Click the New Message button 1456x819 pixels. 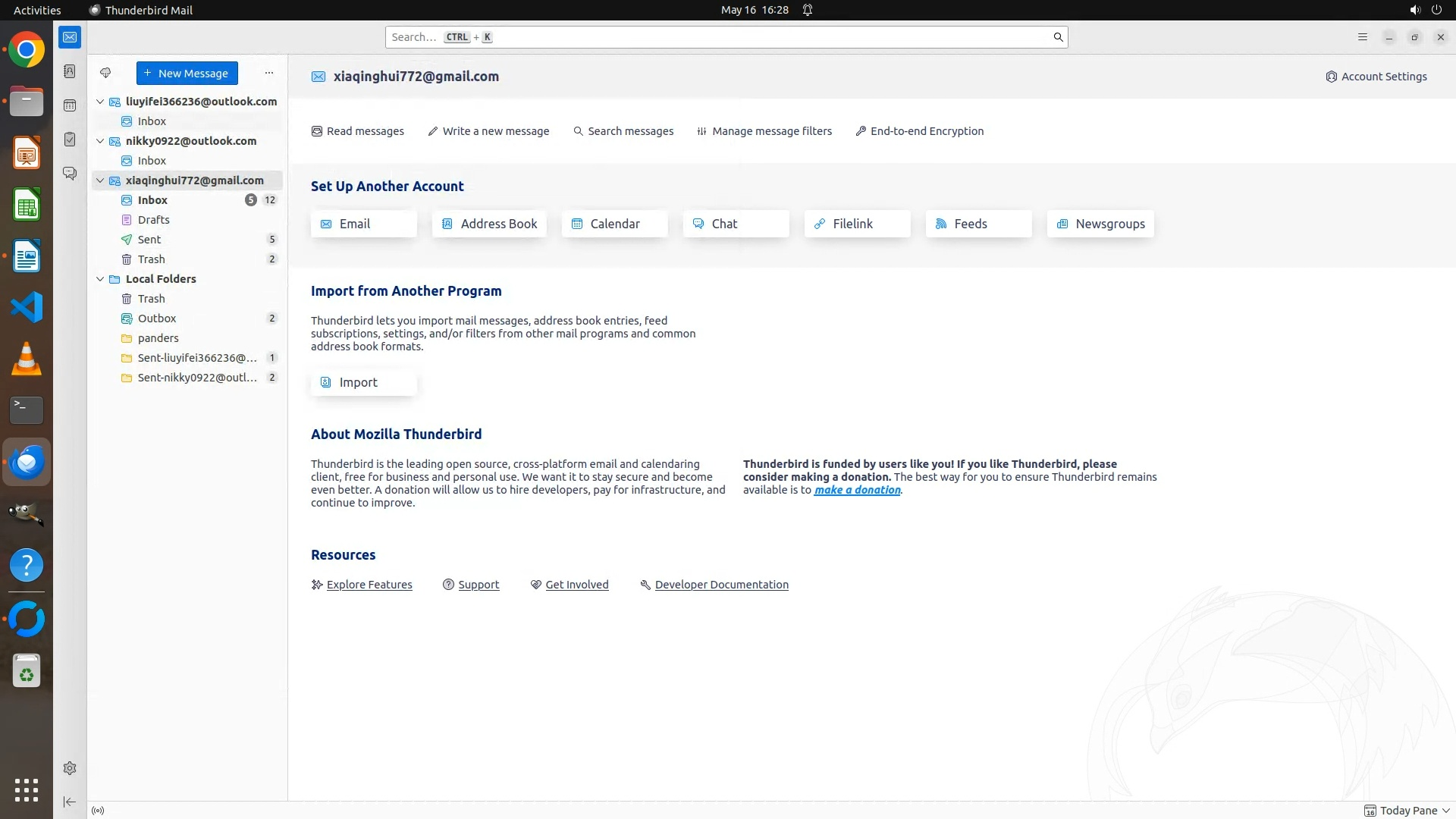[187, 74]
